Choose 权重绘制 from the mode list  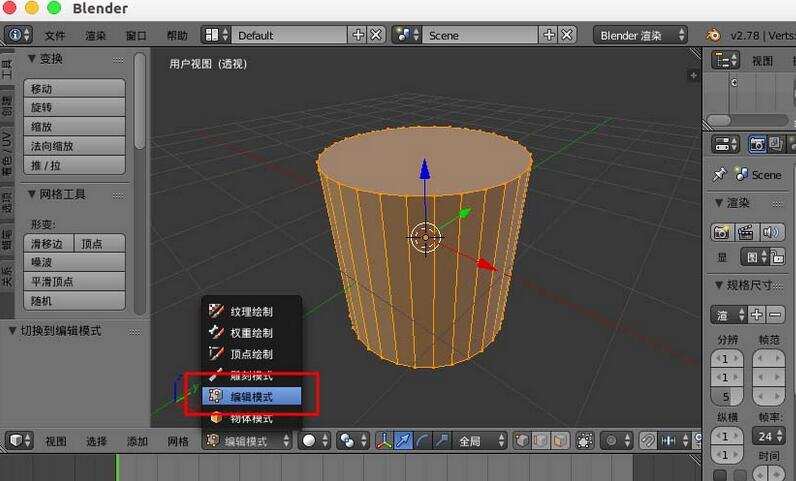pyautogui.click(x=252, y=333)
